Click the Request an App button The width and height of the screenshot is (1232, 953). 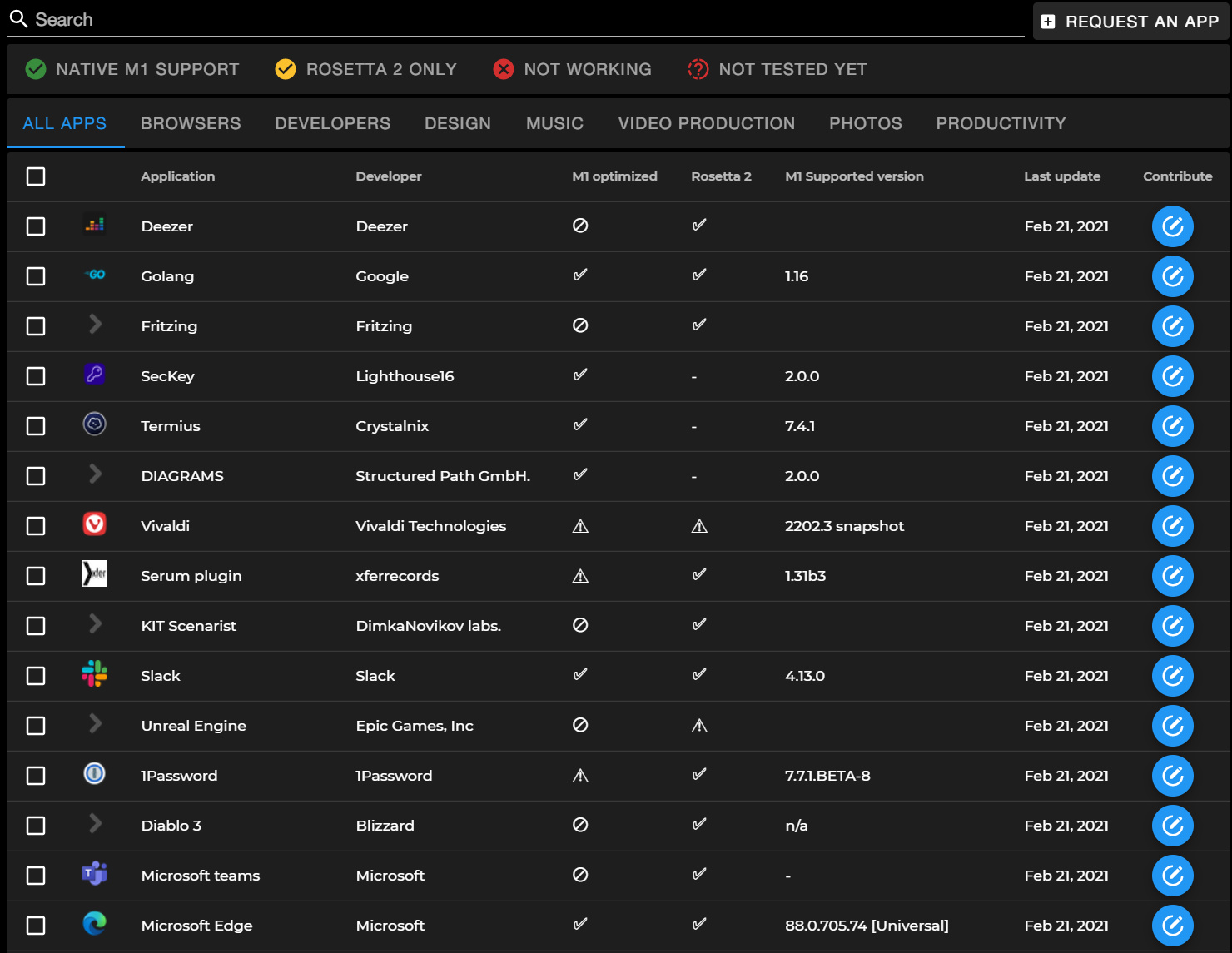pyautogui.click(x=1130, y=22)
